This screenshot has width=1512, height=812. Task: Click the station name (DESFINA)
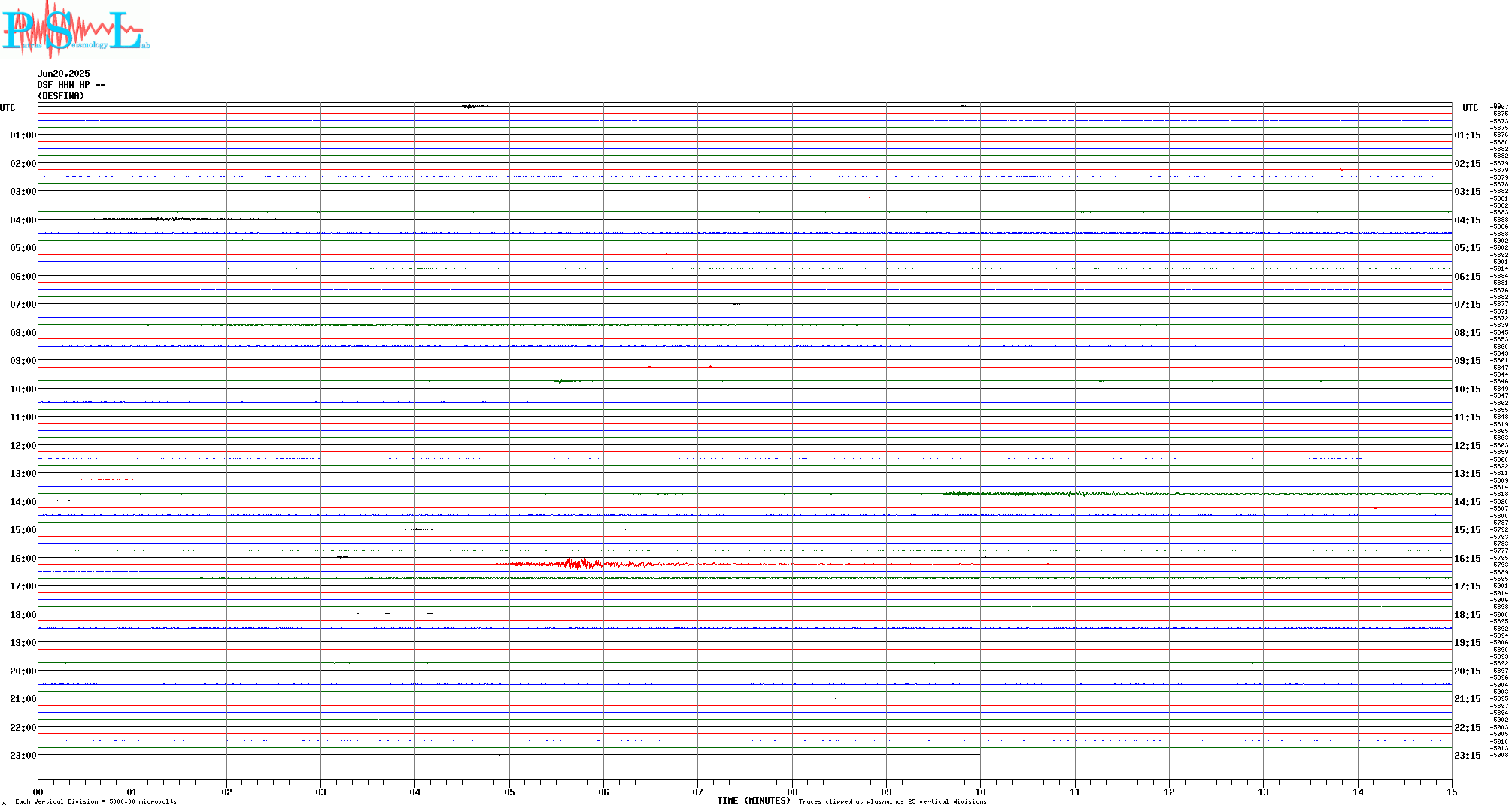[61, 96]
